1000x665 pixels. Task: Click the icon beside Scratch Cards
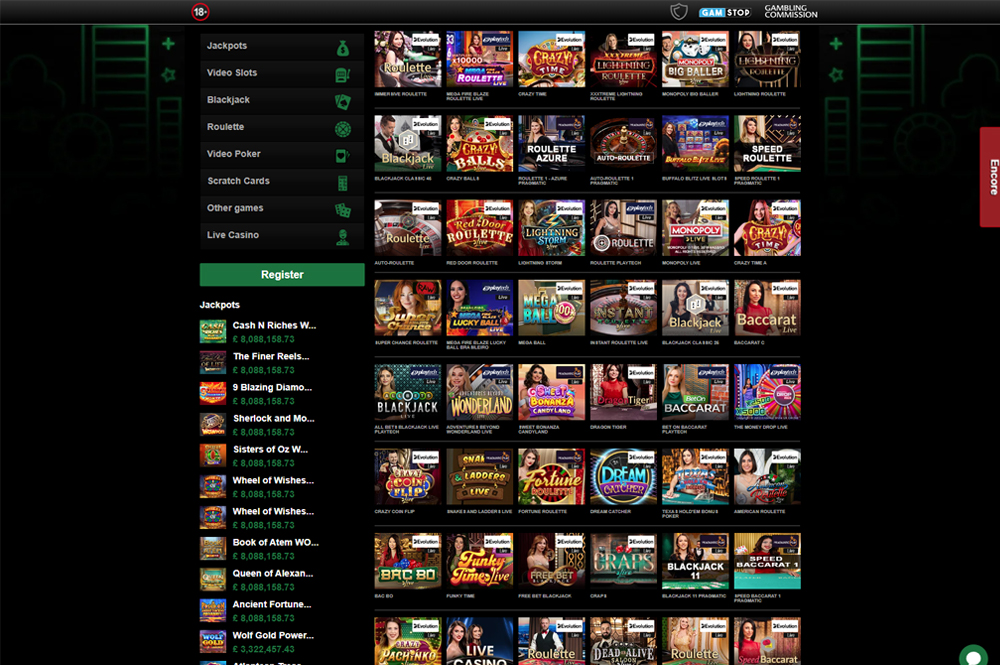342,184
